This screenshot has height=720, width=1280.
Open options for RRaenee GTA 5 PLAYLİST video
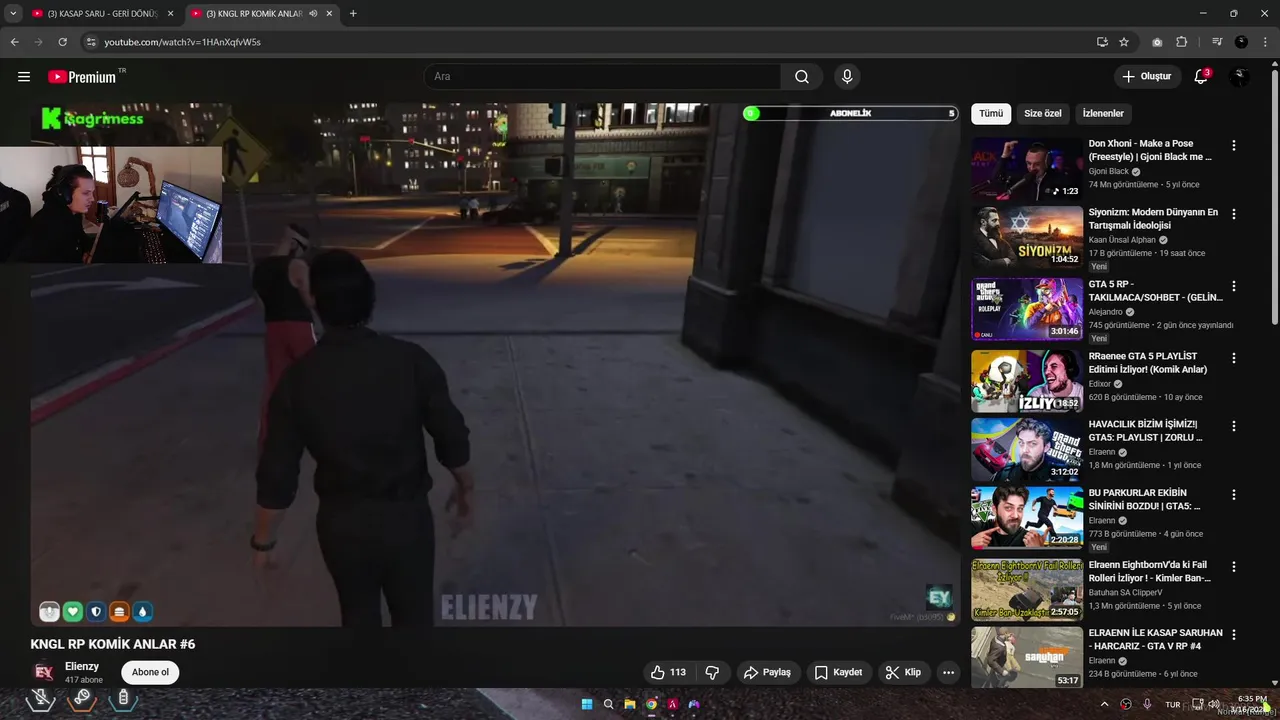pyautogui.click(x=1233, y=358)
